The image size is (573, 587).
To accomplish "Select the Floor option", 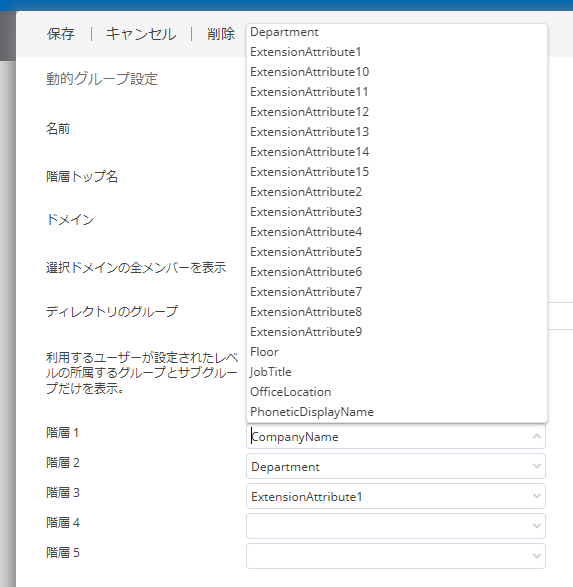I will 397,352.
